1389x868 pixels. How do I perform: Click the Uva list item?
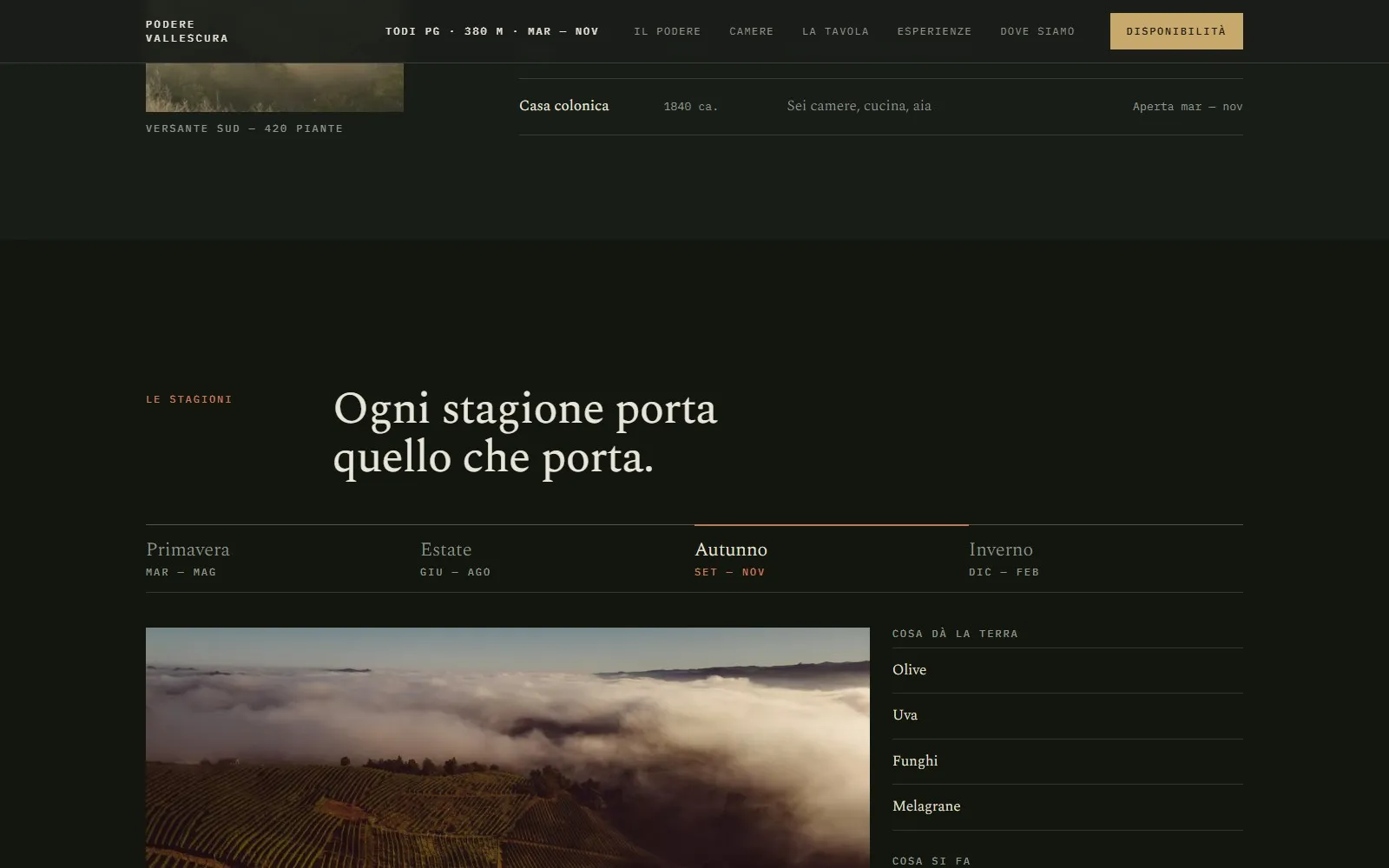[1068, 715]
